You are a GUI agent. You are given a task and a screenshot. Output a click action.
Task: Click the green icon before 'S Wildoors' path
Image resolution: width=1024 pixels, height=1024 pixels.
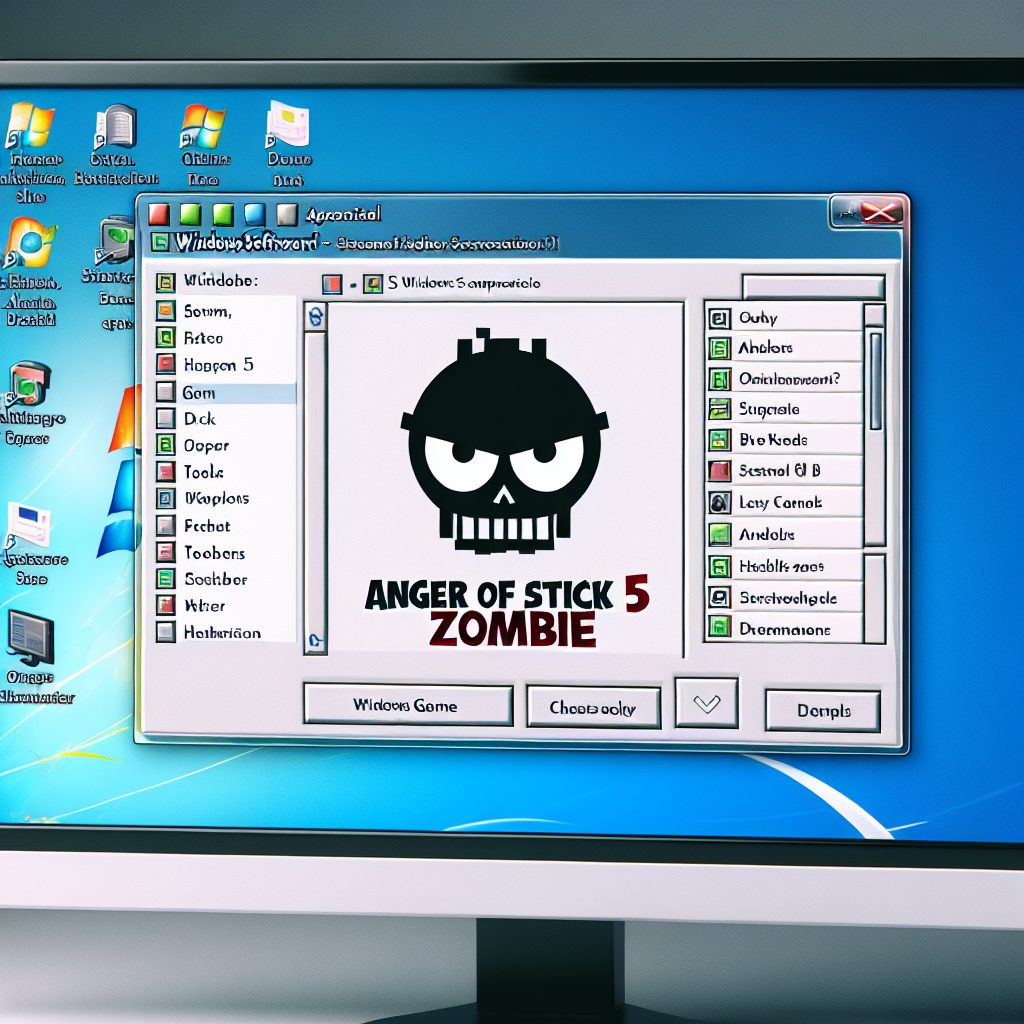[x=373, y=283]
